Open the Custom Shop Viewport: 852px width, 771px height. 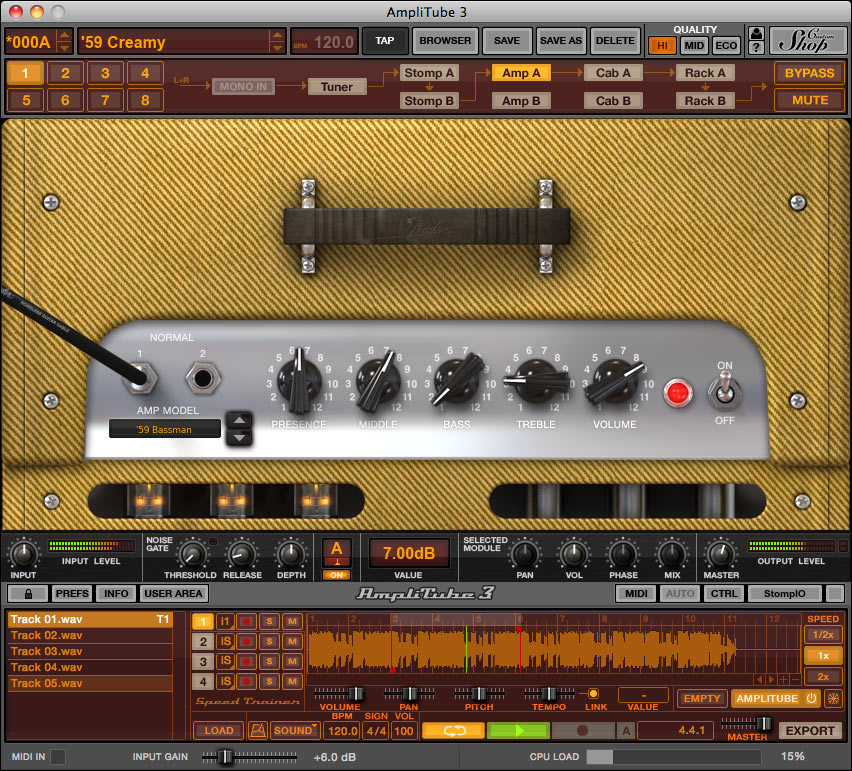[x=806, y=41]
